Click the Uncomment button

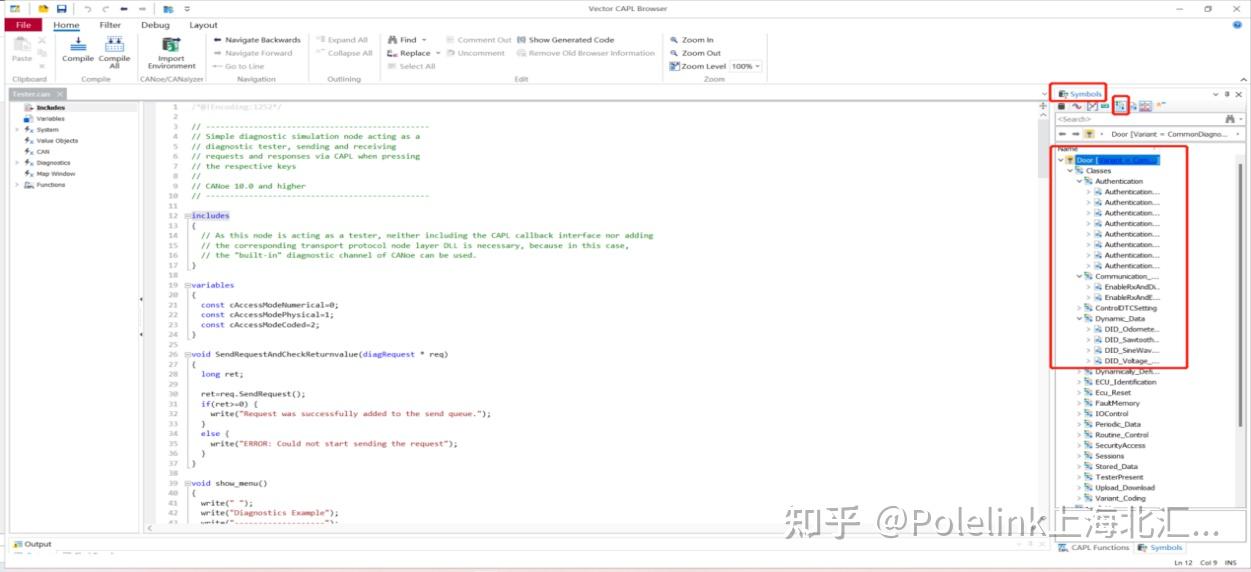[x=476, y=53]
